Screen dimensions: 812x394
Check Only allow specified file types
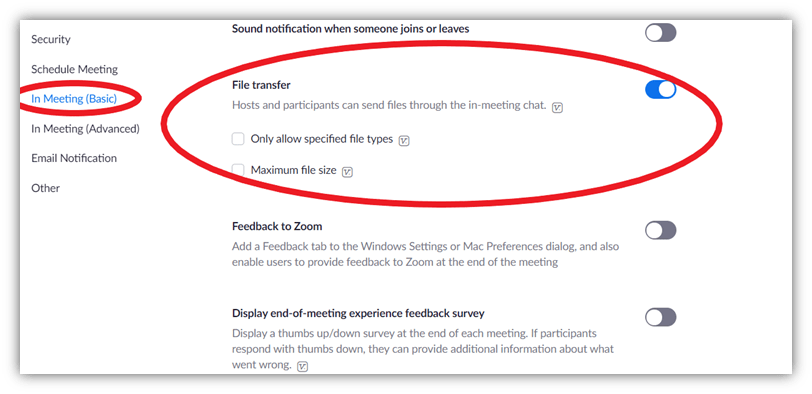[x=238, y=139]
